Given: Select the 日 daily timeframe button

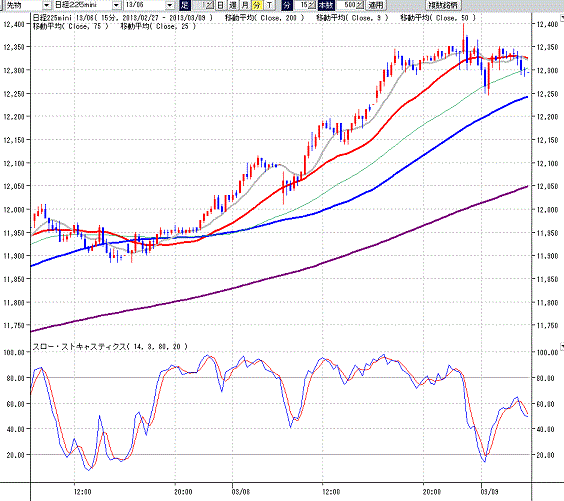Looking at the screenshot, I should coord(220,5).
